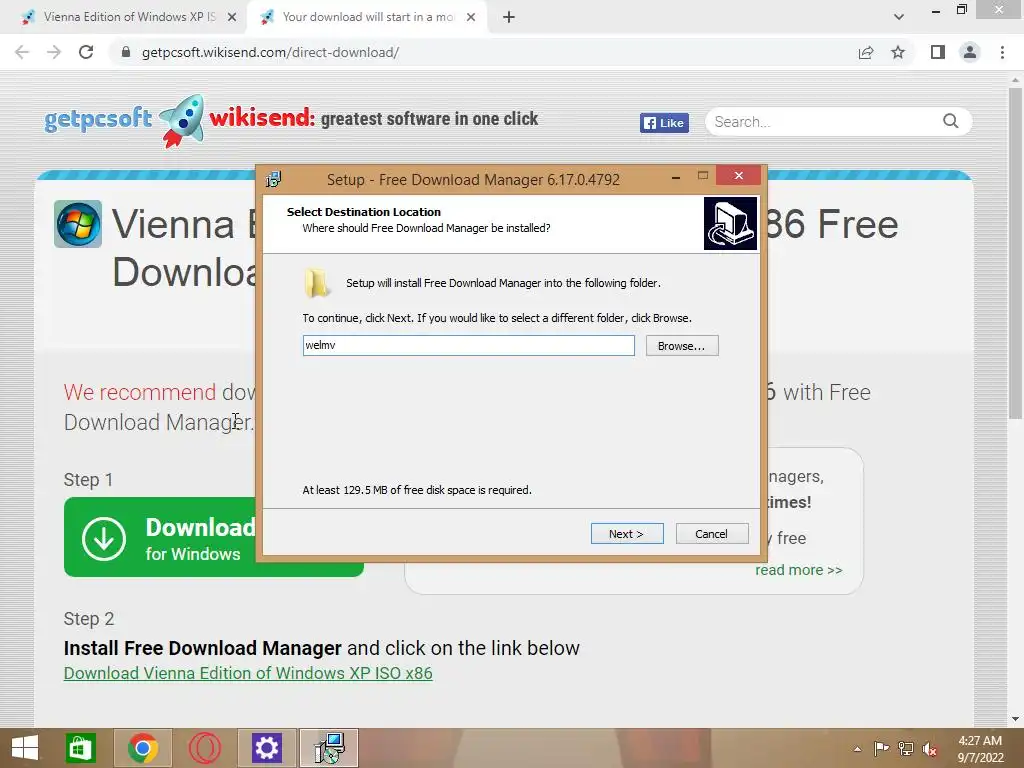
Task: Click the circular download arrow icon
Action: tap(104, 539)
